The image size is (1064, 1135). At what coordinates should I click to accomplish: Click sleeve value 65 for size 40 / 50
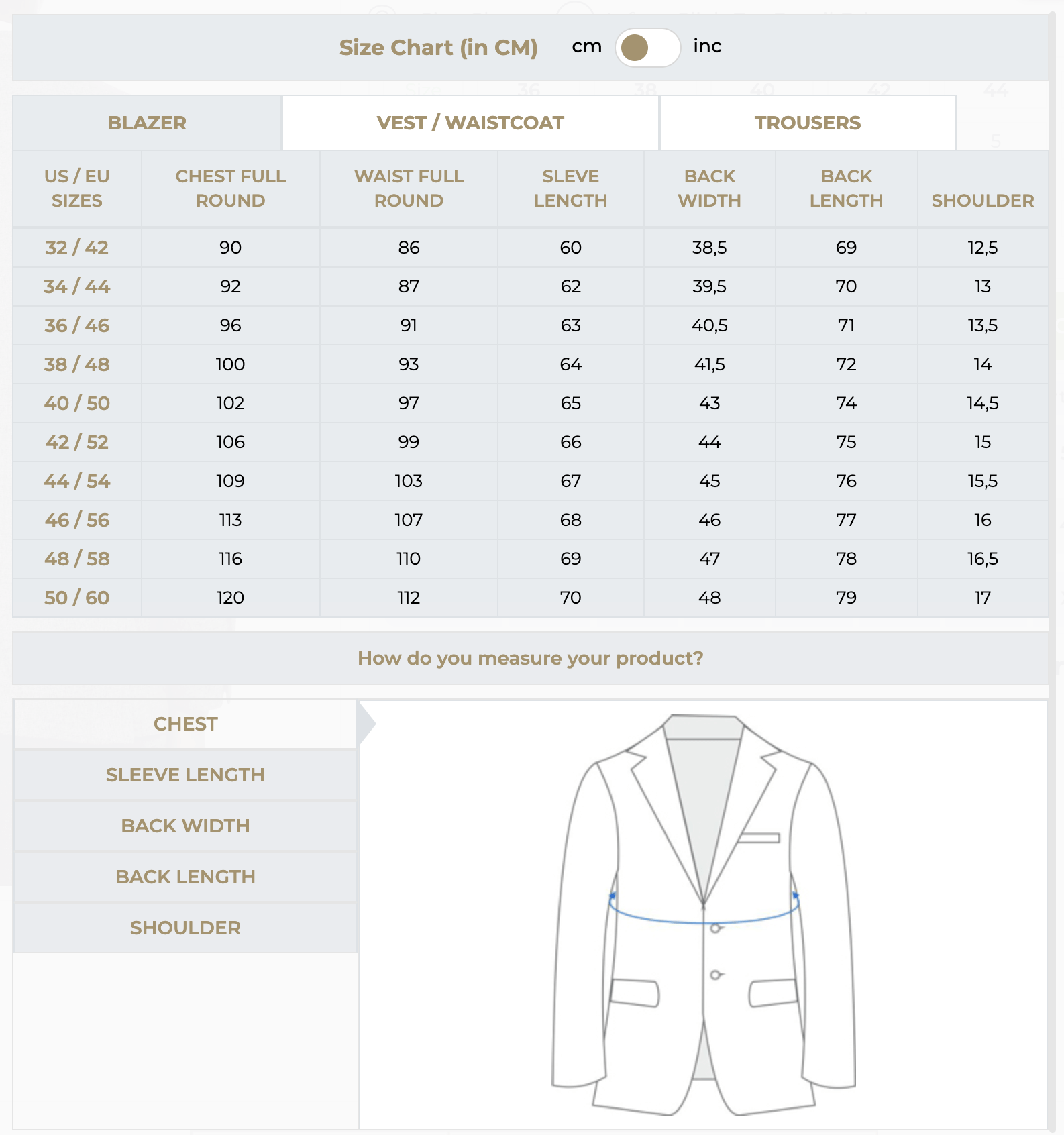[571, 403]
